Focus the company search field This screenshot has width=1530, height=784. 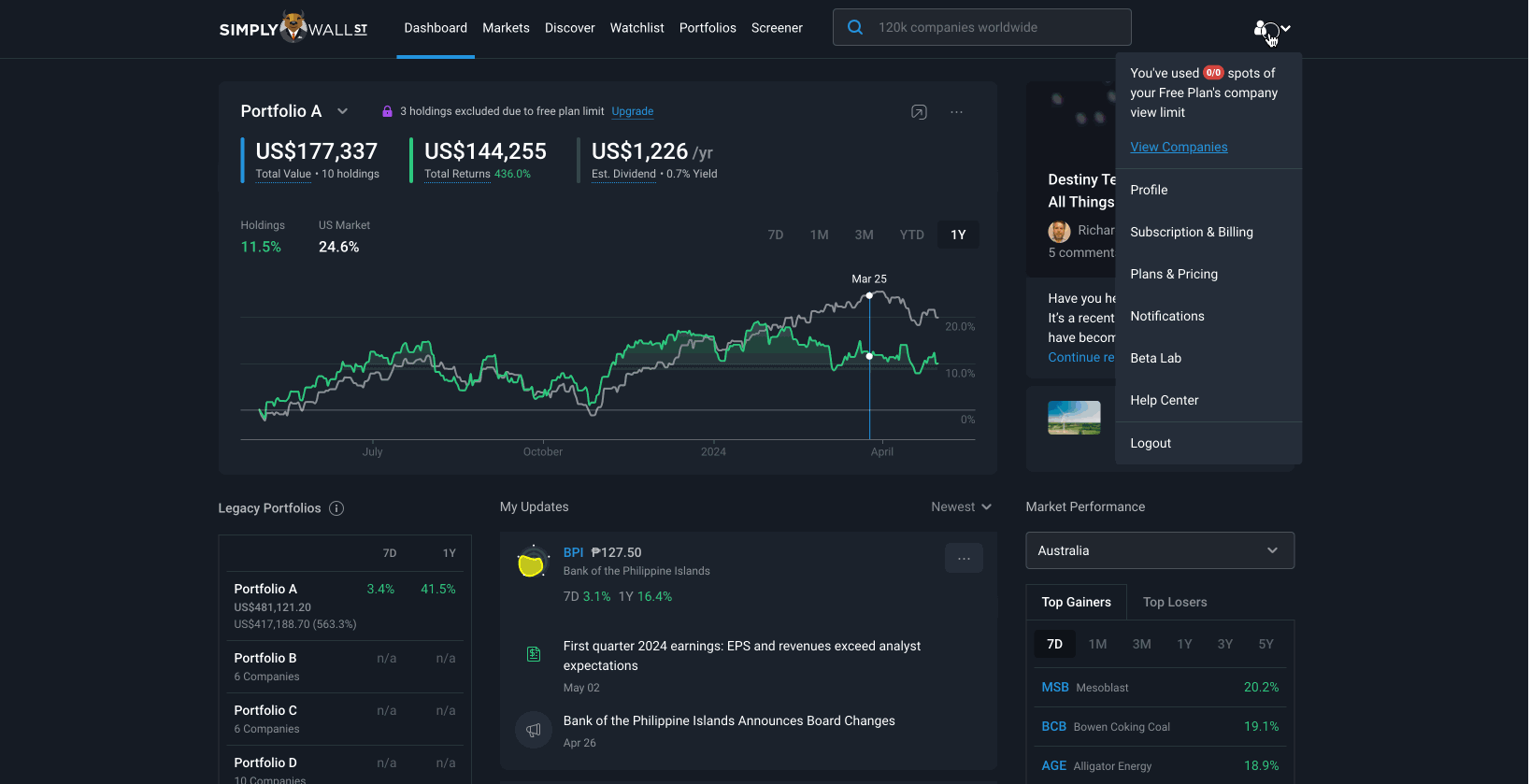point(982,27)
